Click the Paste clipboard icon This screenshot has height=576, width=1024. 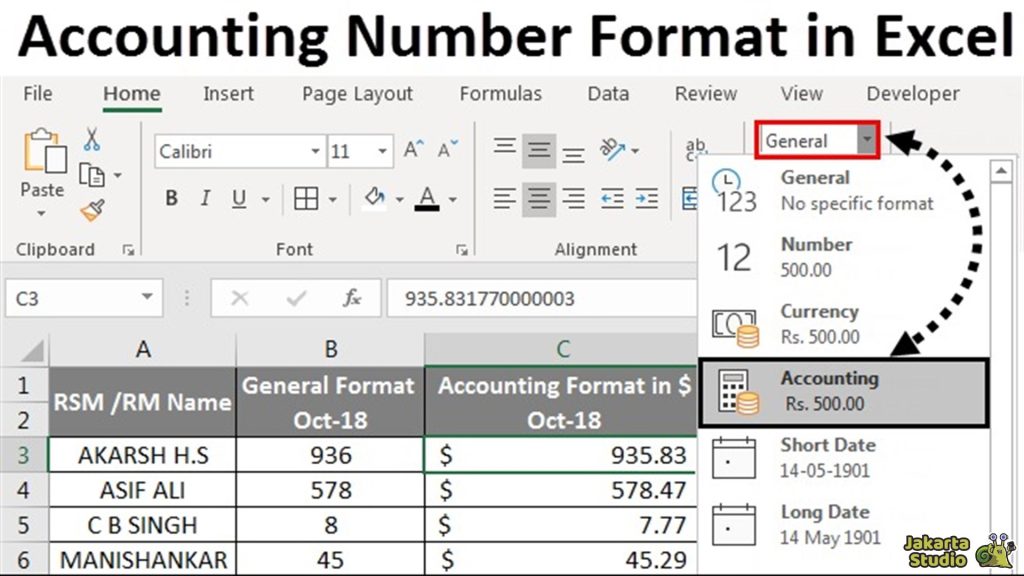[44, 152]
